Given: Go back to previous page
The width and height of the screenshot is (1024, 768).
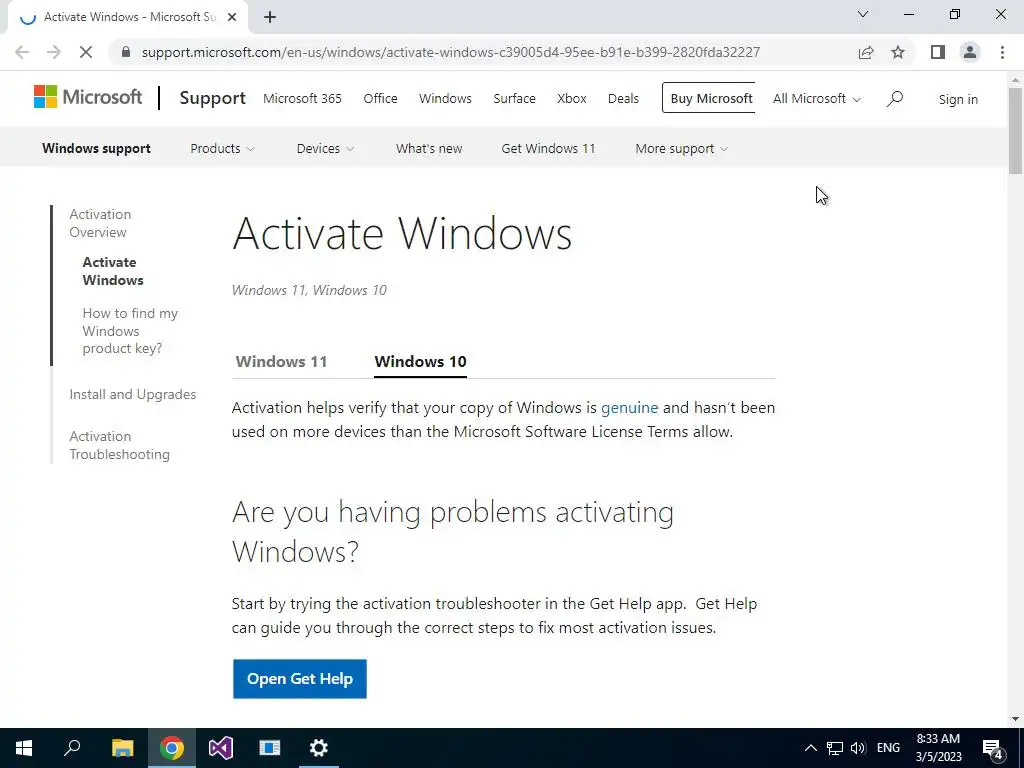Looking at the screenshot, I should [22, 52].
